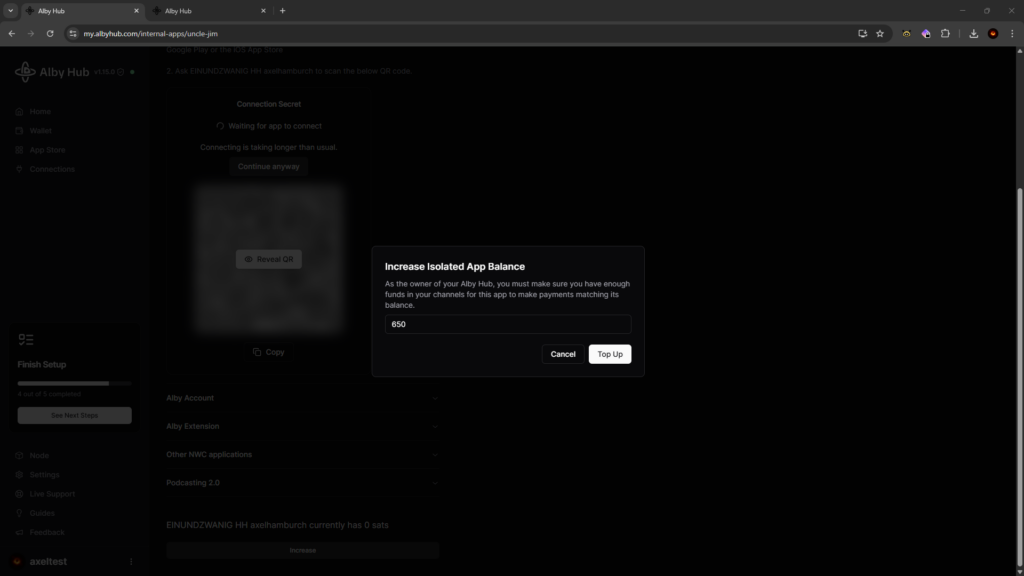
Task: Open a new browser tab
Action: (282, 11)
